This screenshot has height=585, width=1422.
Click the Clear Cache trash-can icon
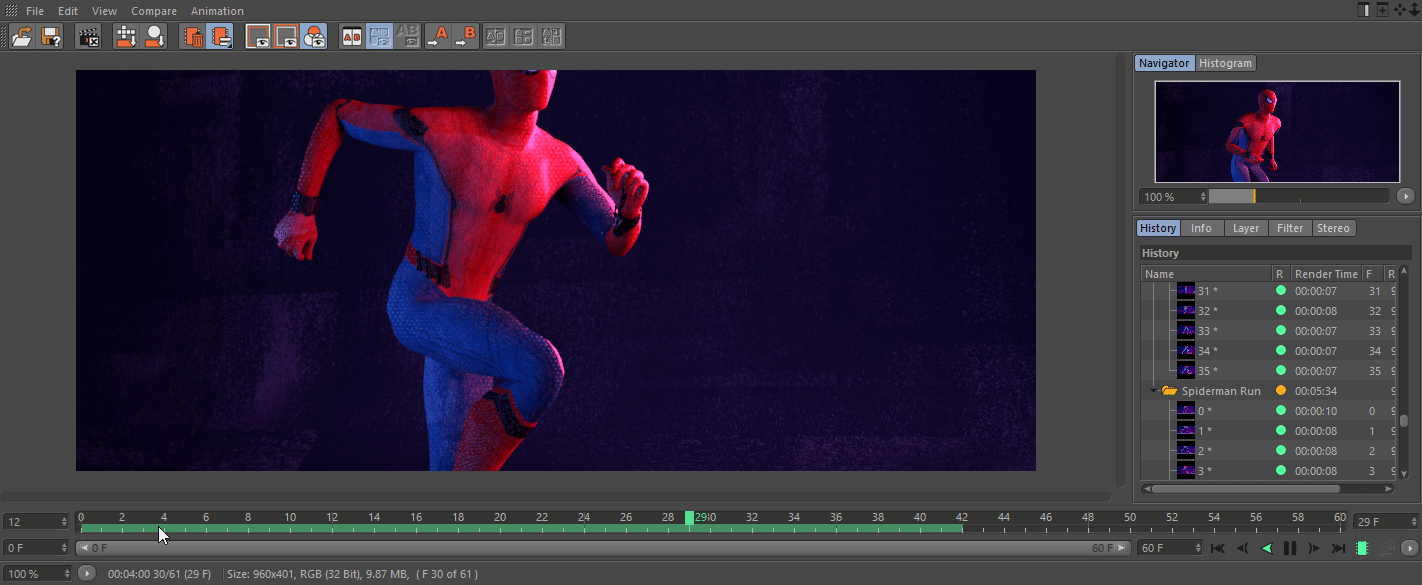(x=193, y=37)
